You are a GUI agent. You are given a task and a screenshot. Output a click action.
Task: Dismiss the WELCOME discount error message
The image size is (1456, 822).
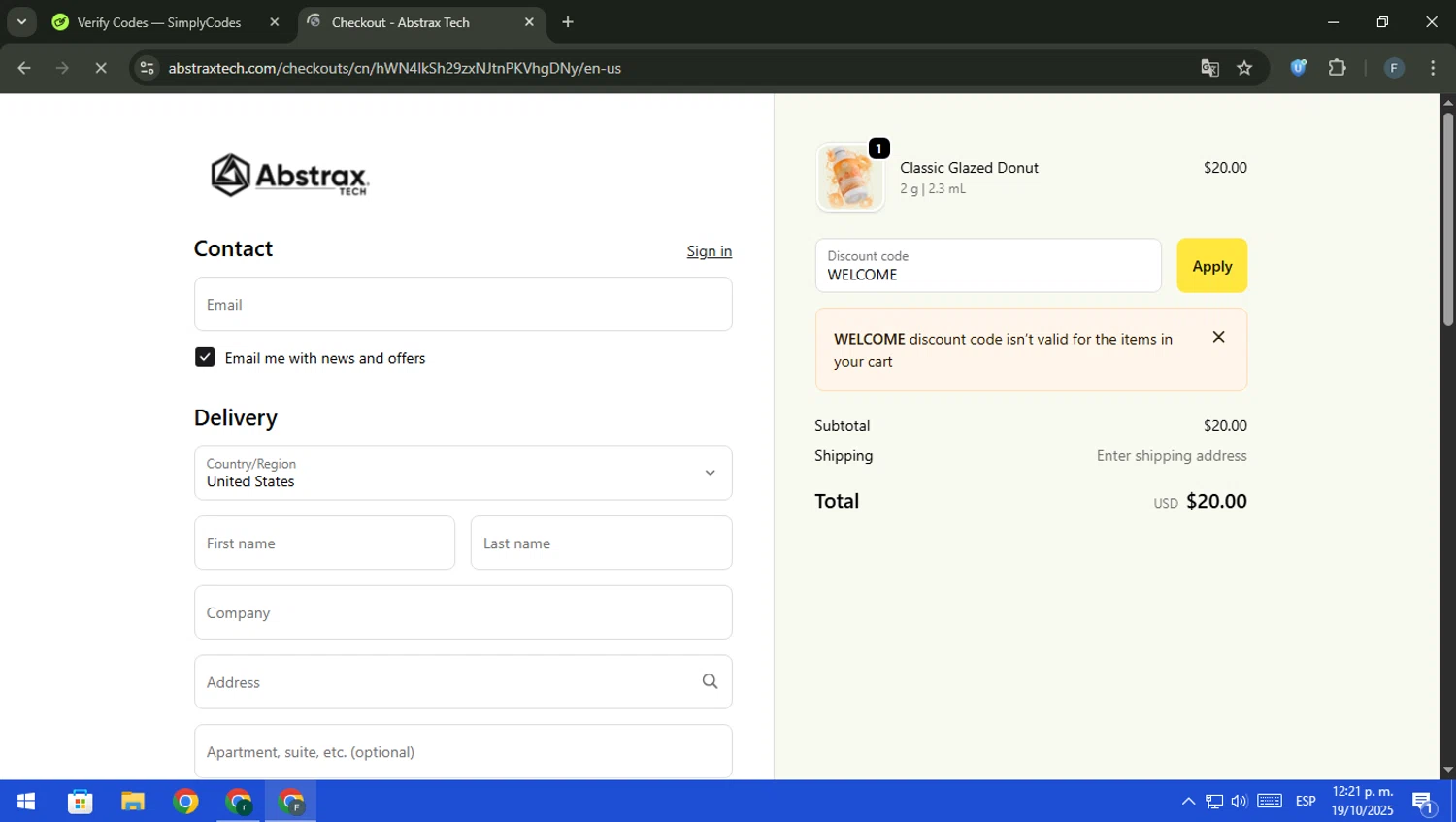1218,337
